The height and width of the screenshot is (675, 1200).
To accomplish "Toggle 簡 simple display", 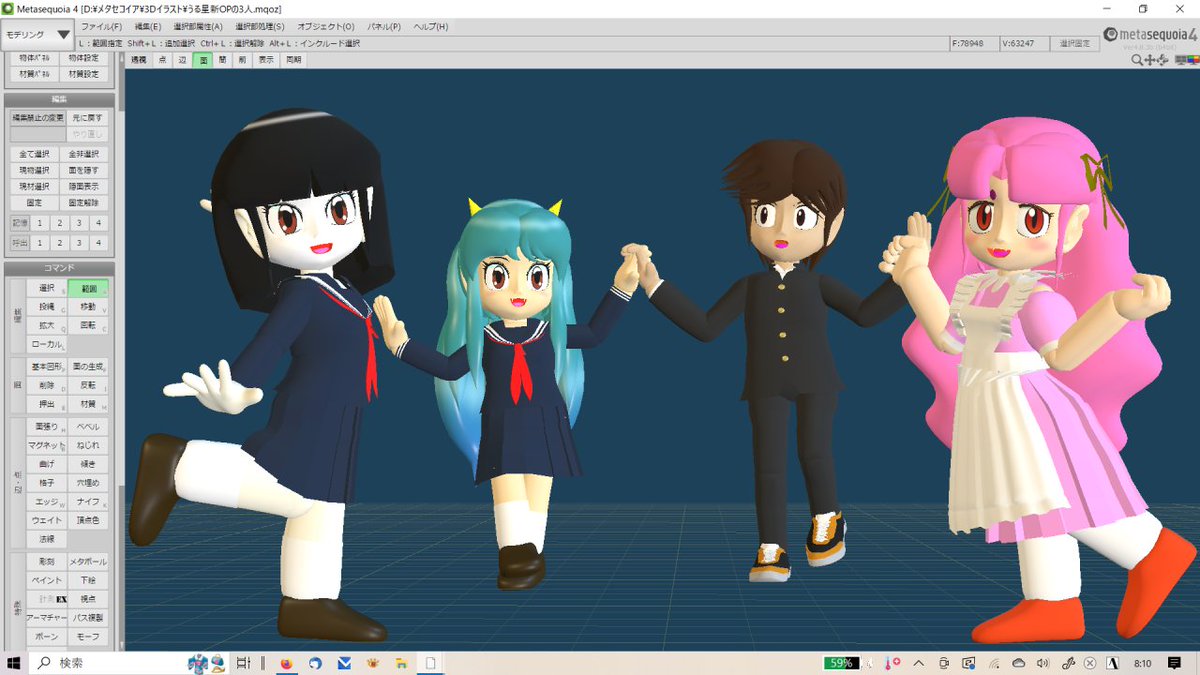I will coord(222,60).
